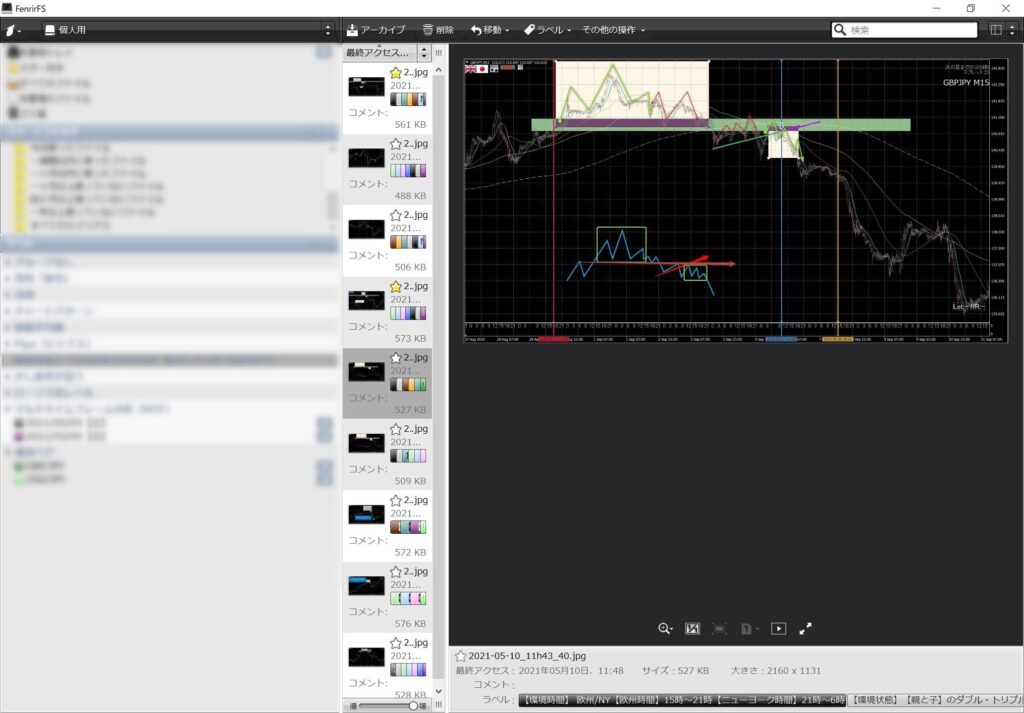Click the color label strip of 561 KB file

[x=408, y=99]
